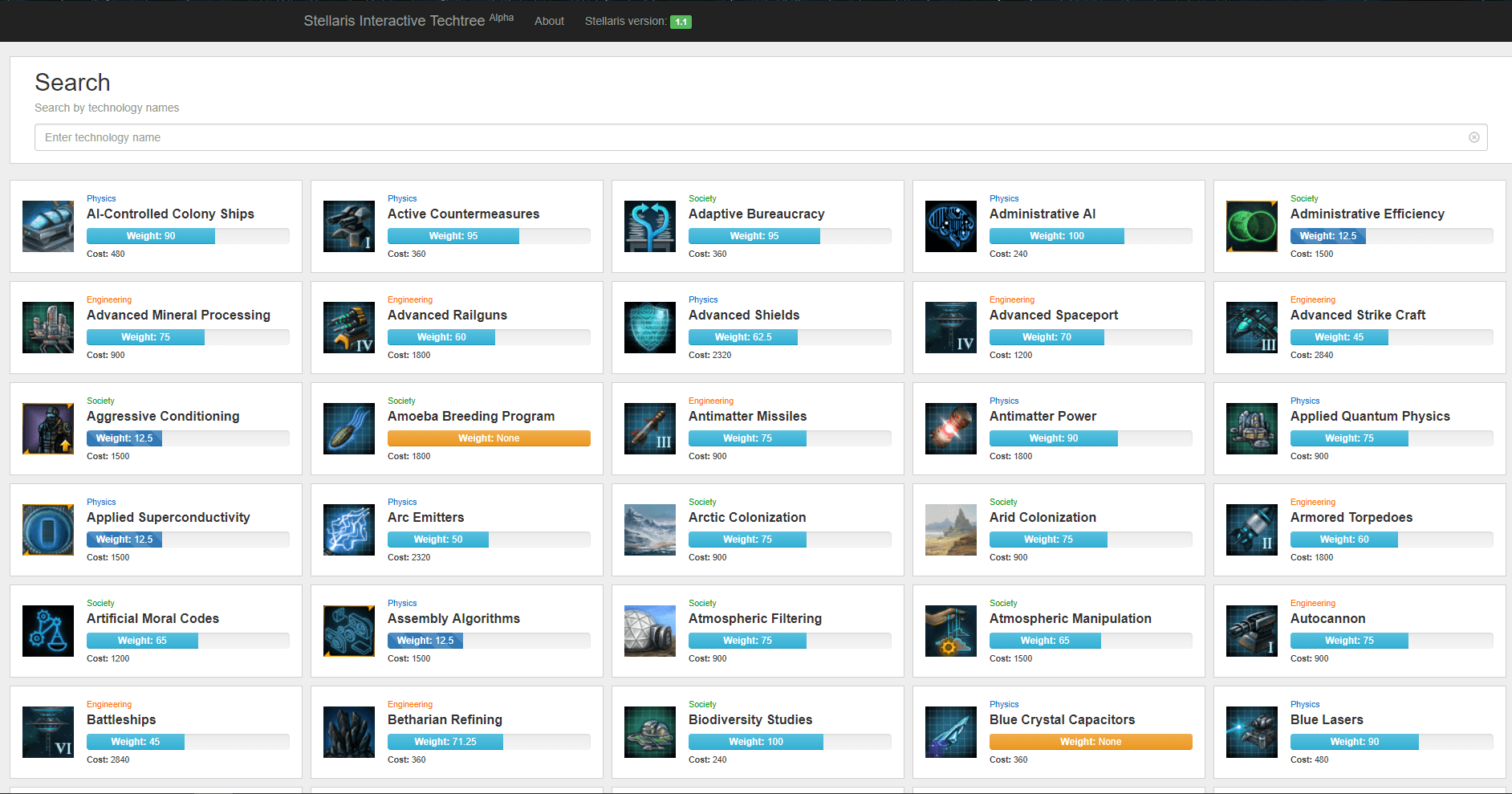Image resolution: width=1512 pixels, height=794 pixels.
Task: Click the Advanced Strike Craft icon
Action: click(x=1252, y=328)
